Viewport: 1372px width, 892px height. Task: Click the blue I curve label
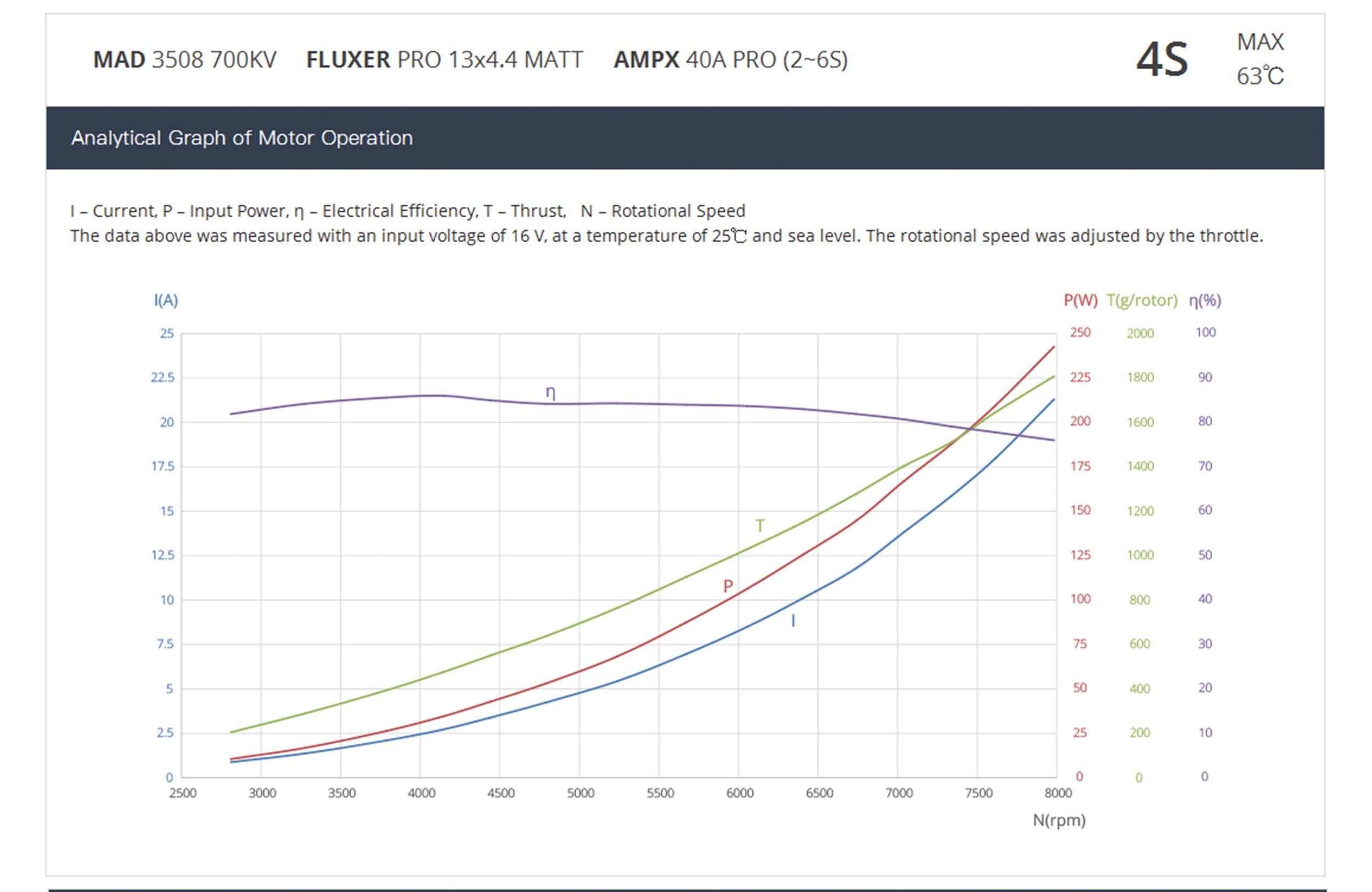(792, 621)
